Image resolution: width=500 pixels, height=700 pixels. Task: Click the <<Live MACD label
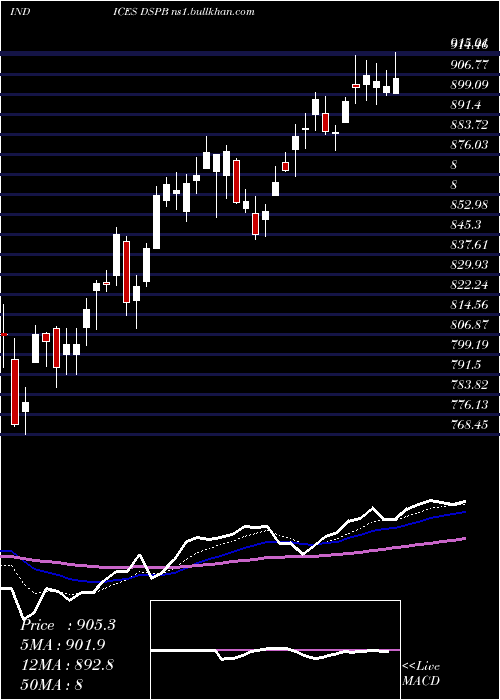point(421,673)
